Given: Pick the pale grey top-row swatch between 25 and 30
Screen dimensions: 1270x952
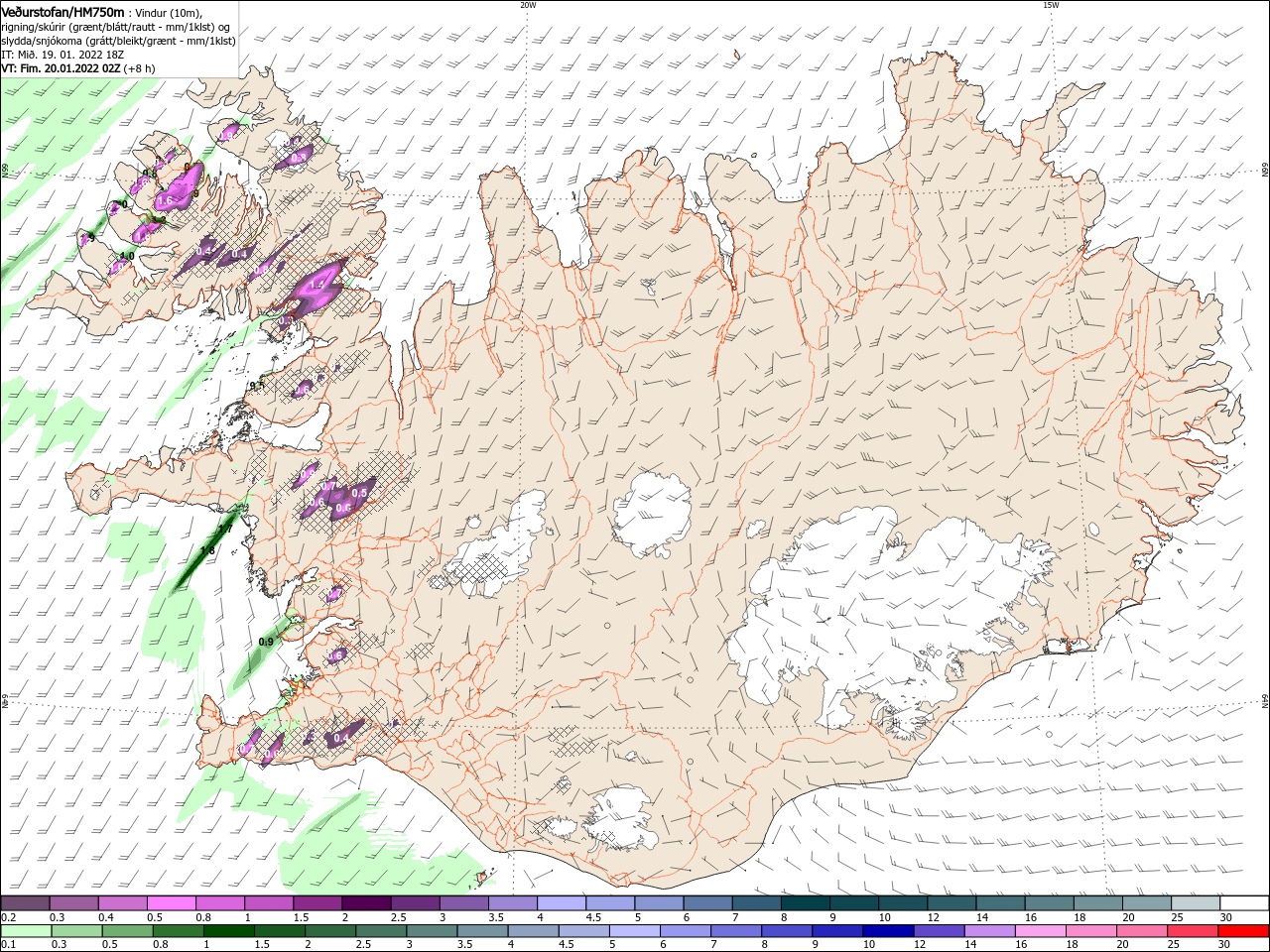Looking at the screenshot, I should point(1196,903).
